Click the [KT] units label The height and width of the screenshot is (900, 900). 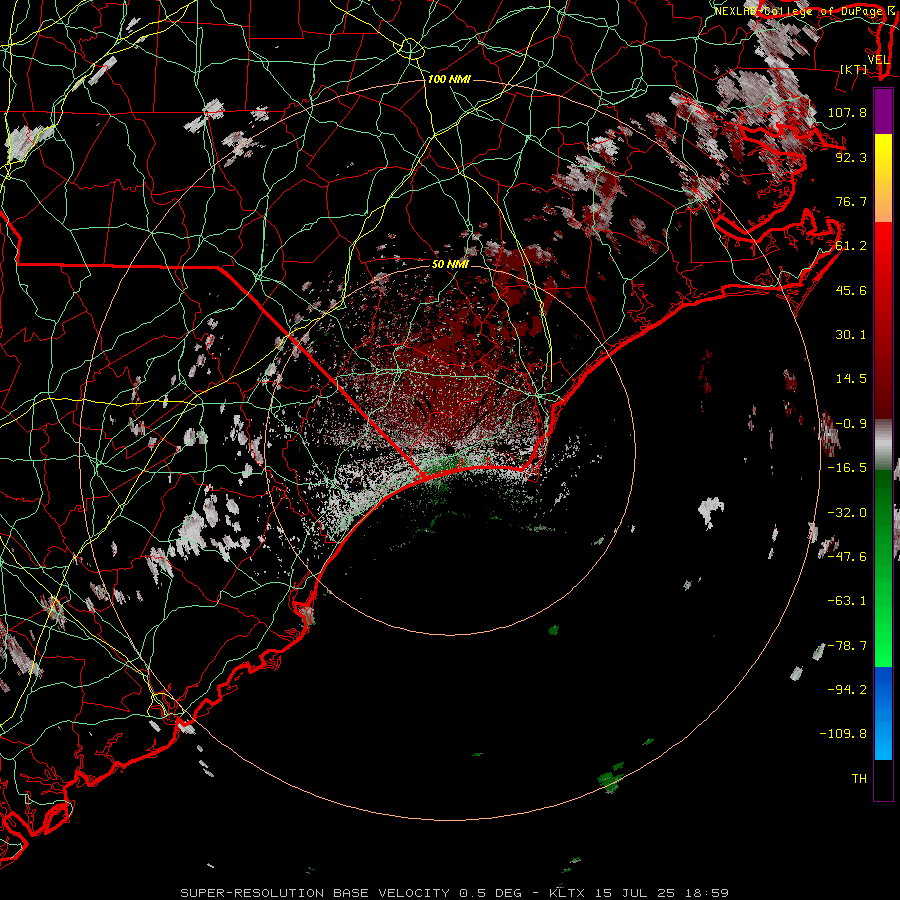pyautogui.click(x=854, y=69)
